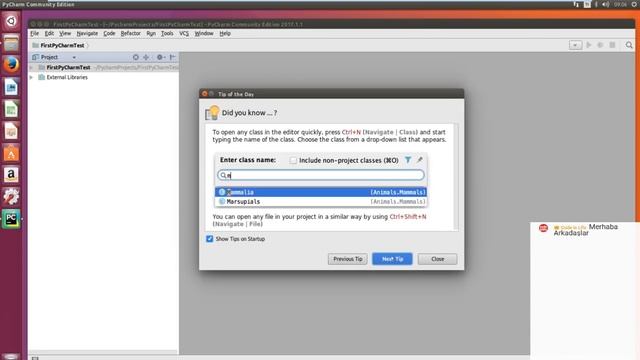Image resolution: width=640 pixels, height=360 pixels.
Task: Open the View menu
Action: pyautogui.click(x=65, y=33)
